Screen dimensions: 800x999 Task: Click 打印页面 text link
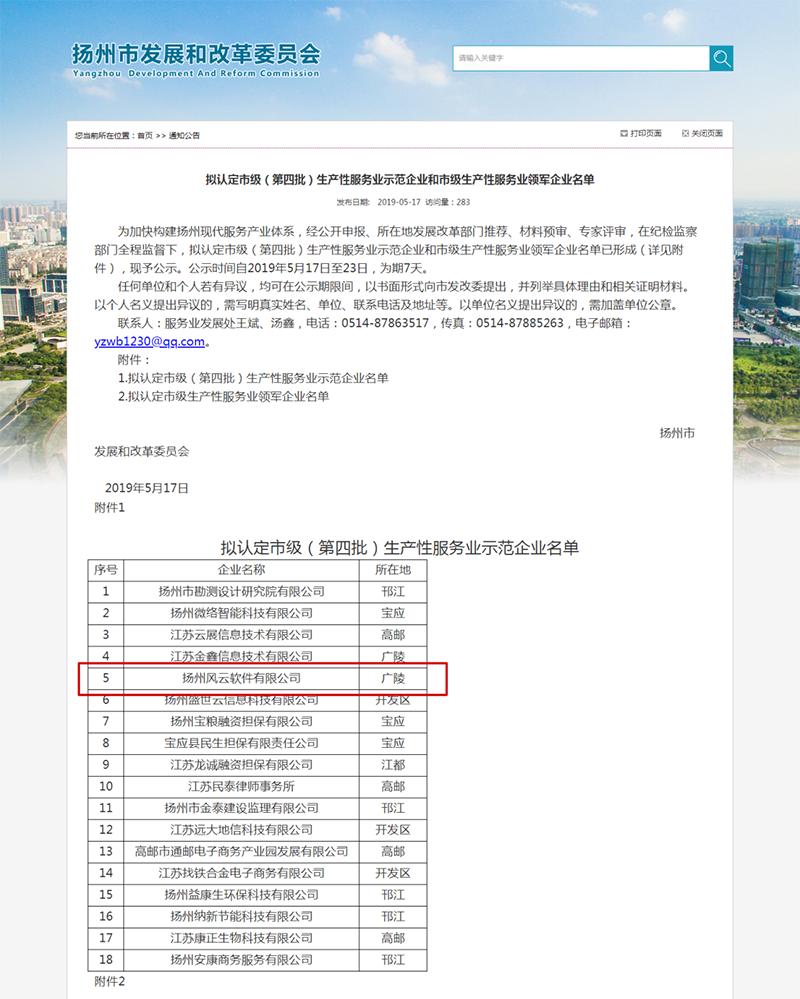click(646, 133)
